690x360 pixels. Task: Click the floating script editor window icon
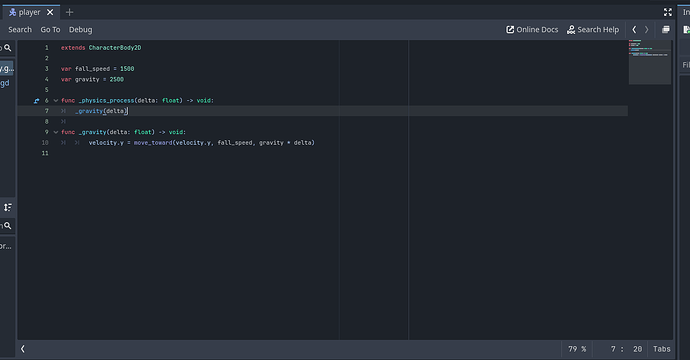click(x=665, y=29)
